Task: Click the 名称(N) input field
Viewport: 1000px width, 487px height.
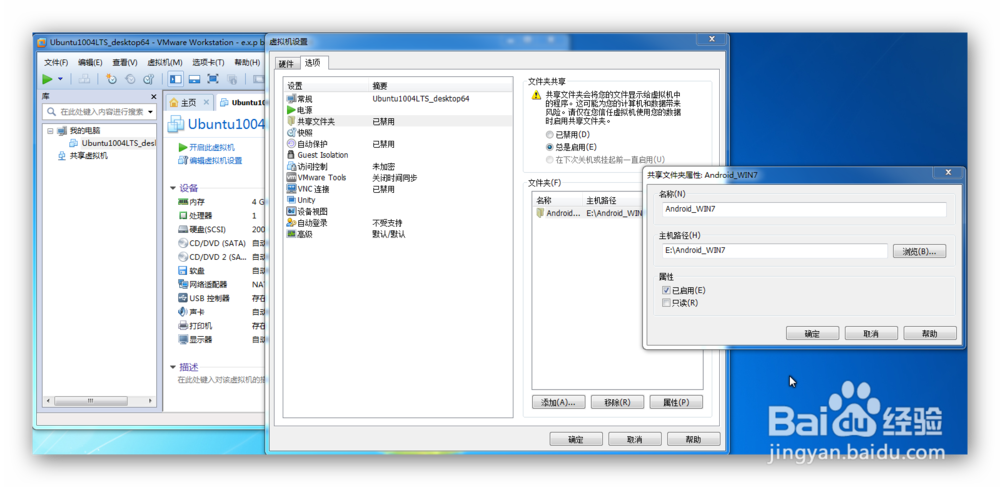Action: [x=804, y=209]
